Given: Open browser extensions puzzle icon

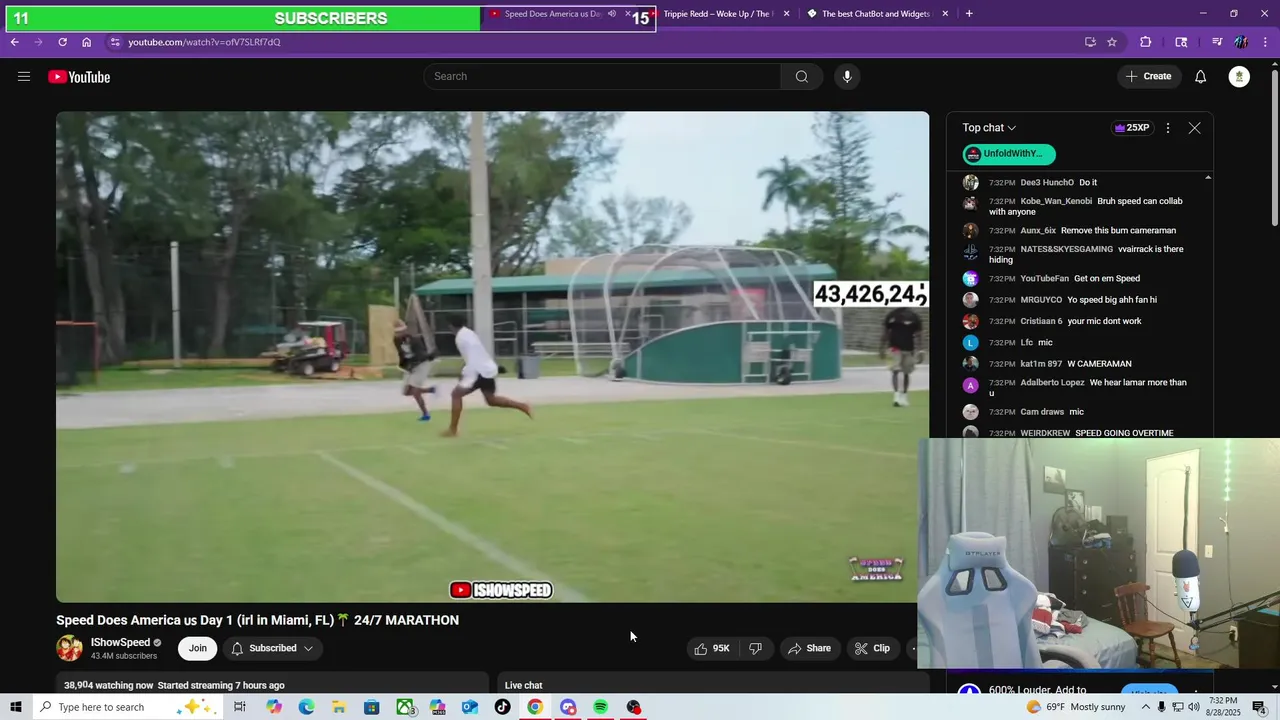Looking at the screenshot, I should (1146, 42).
